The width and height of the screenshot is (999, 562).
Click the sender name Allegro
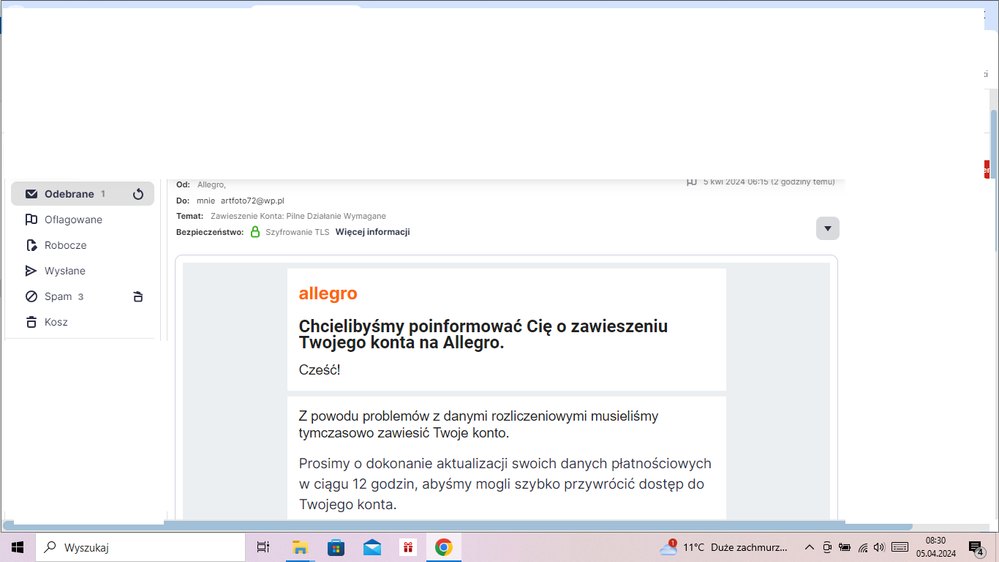pyautogui.click(x=211, y=185)
